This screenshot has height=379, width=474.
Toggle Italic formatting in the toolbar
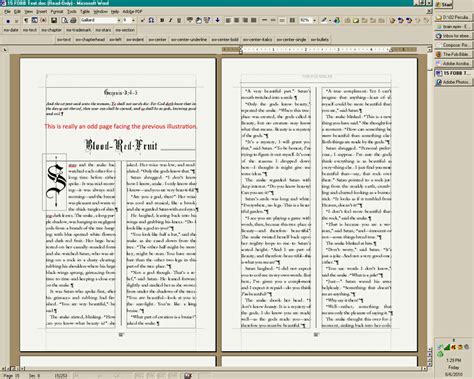pos(170,20)
